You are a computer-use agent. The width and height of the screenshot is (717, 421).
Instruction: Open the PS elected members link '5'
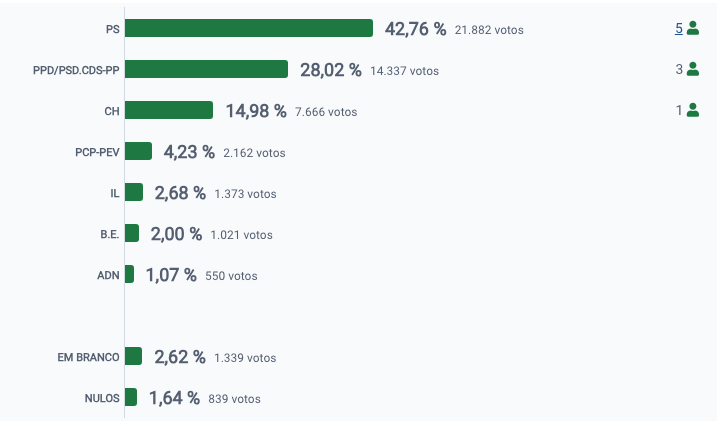tap(679, 29)
